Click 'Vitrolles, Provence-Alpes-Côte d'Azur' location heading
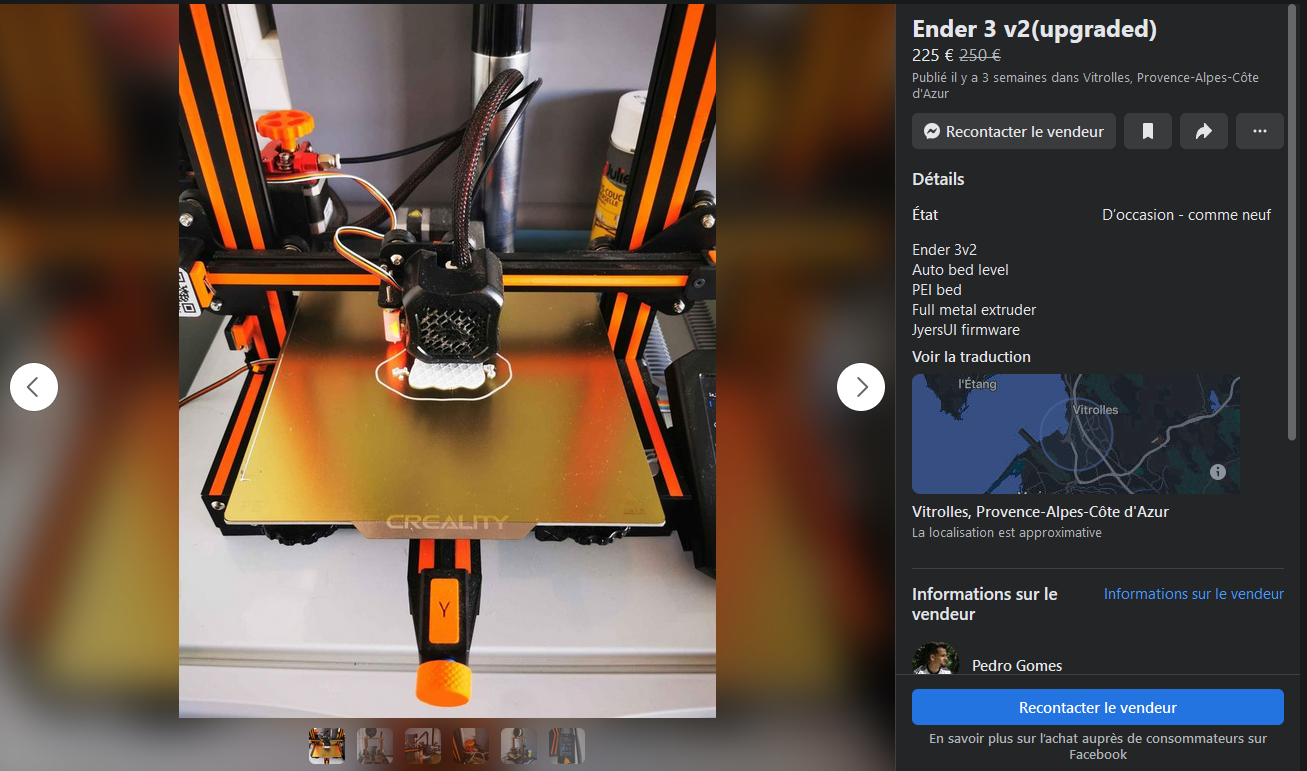Viewport: 1307px width, 771px height. click(1040, 511)
